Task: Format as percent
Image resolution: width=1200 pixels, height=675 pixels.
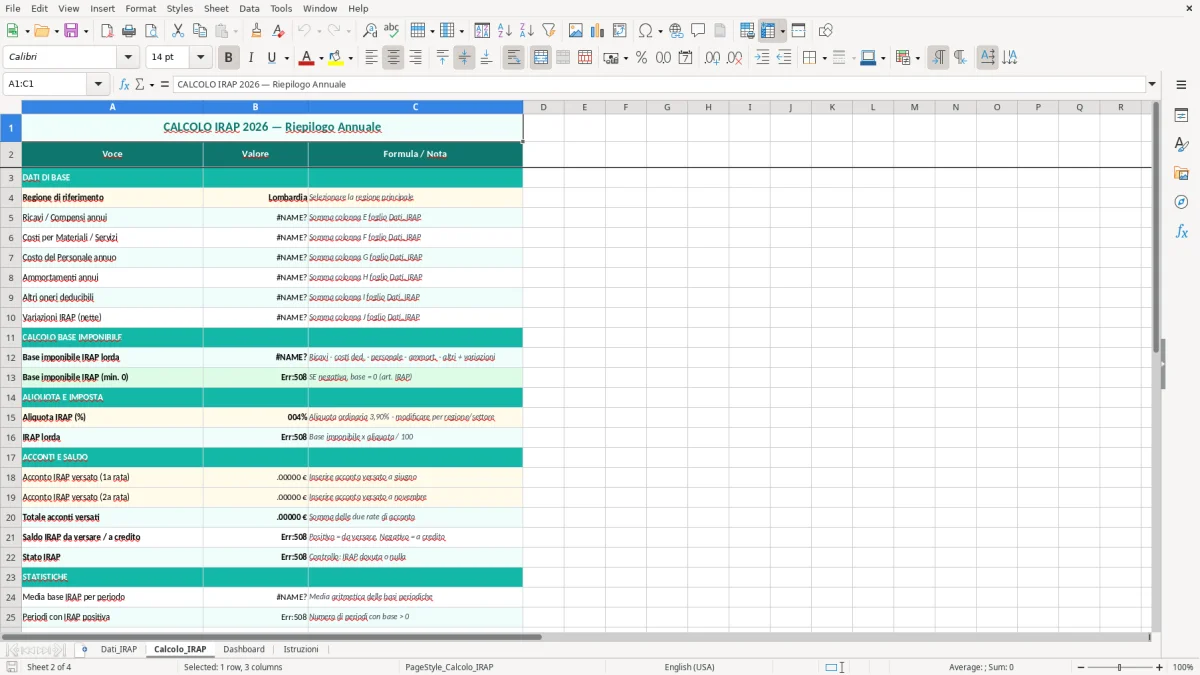Action: [641, 58]
